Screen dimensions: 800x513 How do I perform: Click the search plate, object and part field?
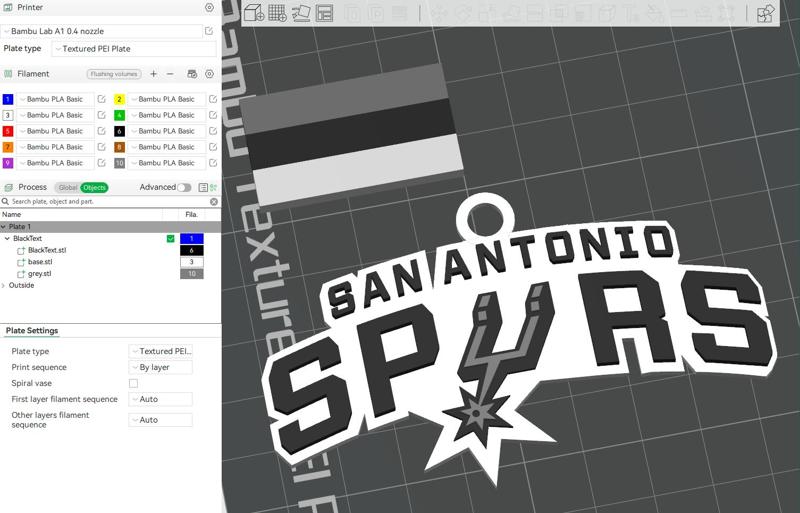pos(109,202)
